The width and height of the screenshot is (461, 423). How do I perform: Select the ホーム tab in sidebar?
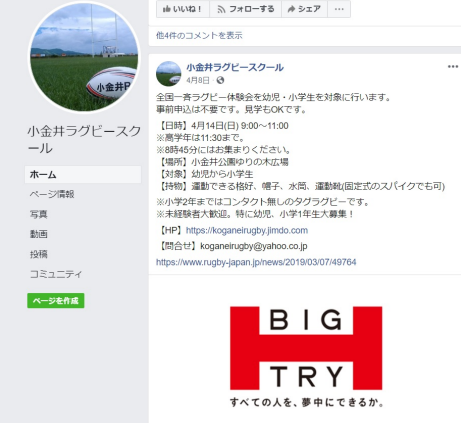click(x=83, y=174)
